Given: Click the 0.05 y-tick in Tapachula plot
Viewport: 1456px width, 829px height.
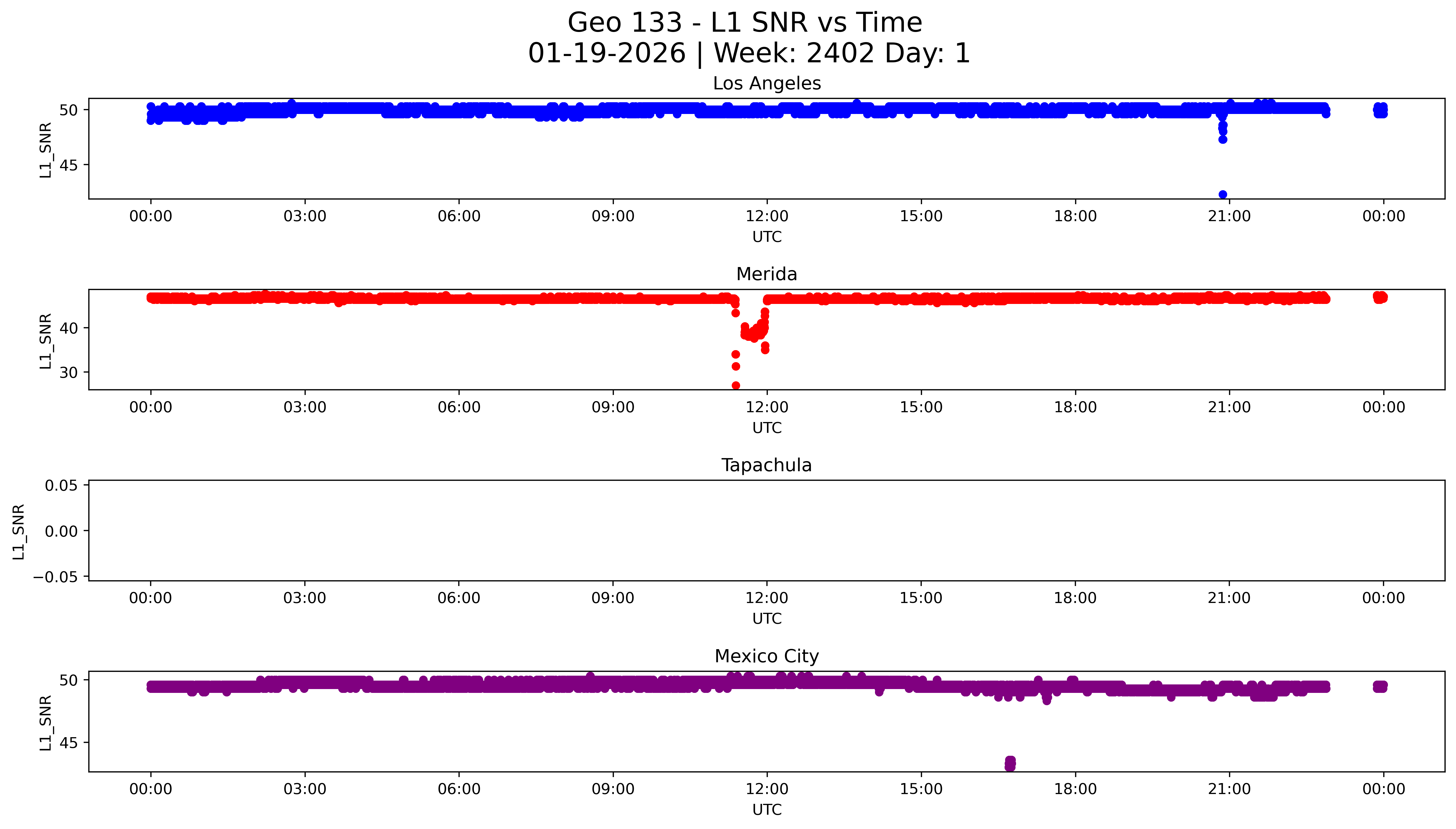Looking at the screenshot, I should tap(62, 486).
